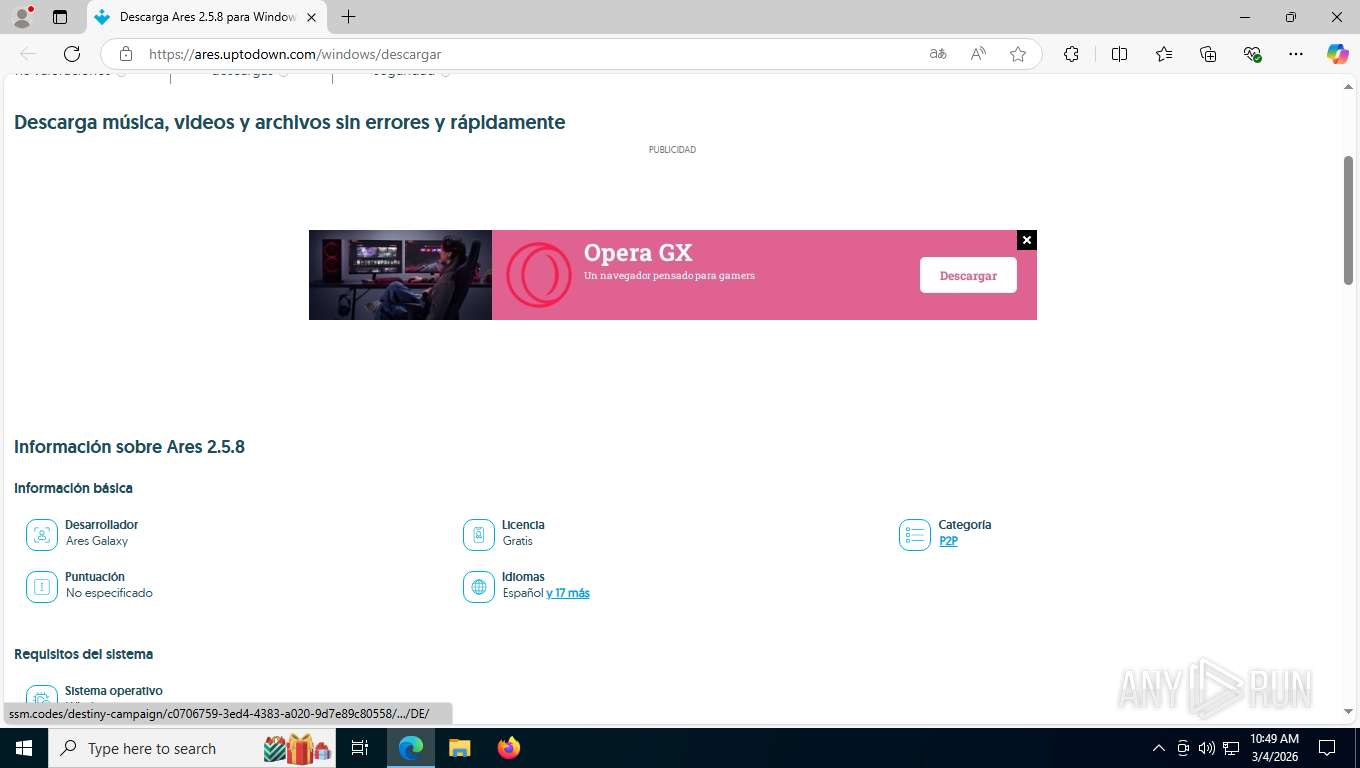Open Settings and more ellipsis menu

pos(1296,54)
